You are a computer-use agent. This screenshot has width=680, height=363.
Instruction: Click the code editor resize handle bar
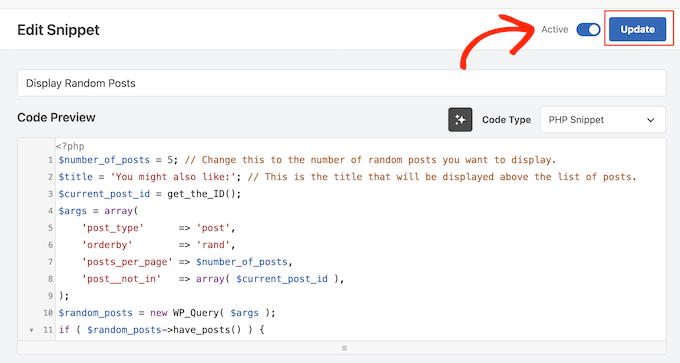[x=341, y=348]
